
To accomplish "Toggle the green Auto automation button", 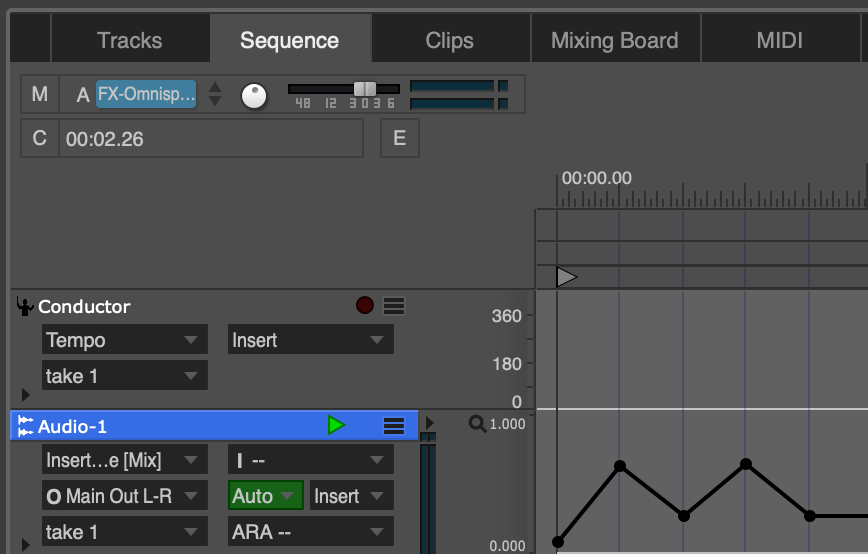I will 266,495.
